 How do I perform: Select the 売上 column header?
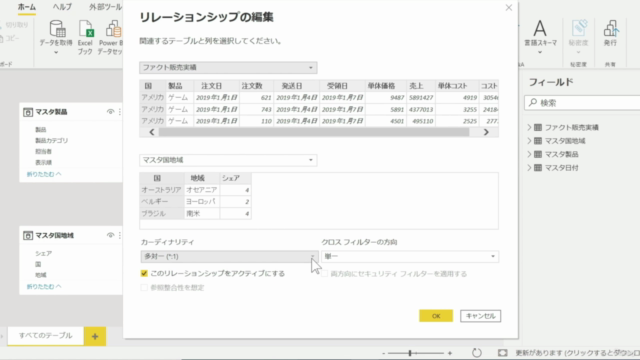coord(416,86)
